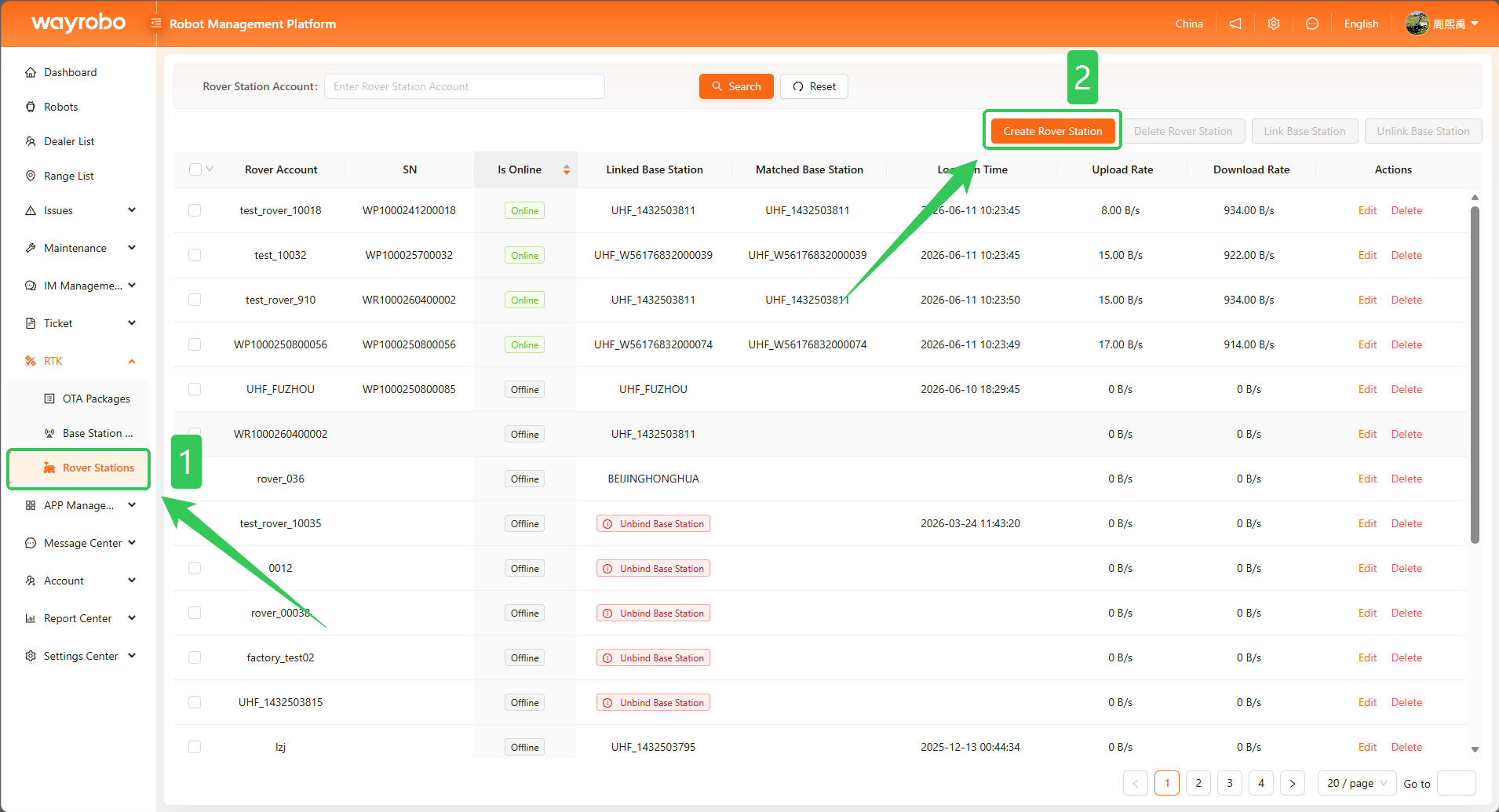Image resolution: width=1499 pixels, height=812 pixels.
Task: Click the Base Station antenna icon
Action: (x=49, y=433)
